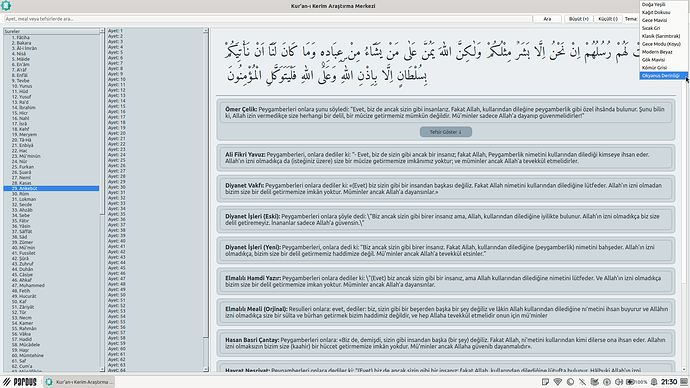Screen dimensions: 690x388
Task: Select sure 29. Ankebût
Action: click(x=51, y=188)
